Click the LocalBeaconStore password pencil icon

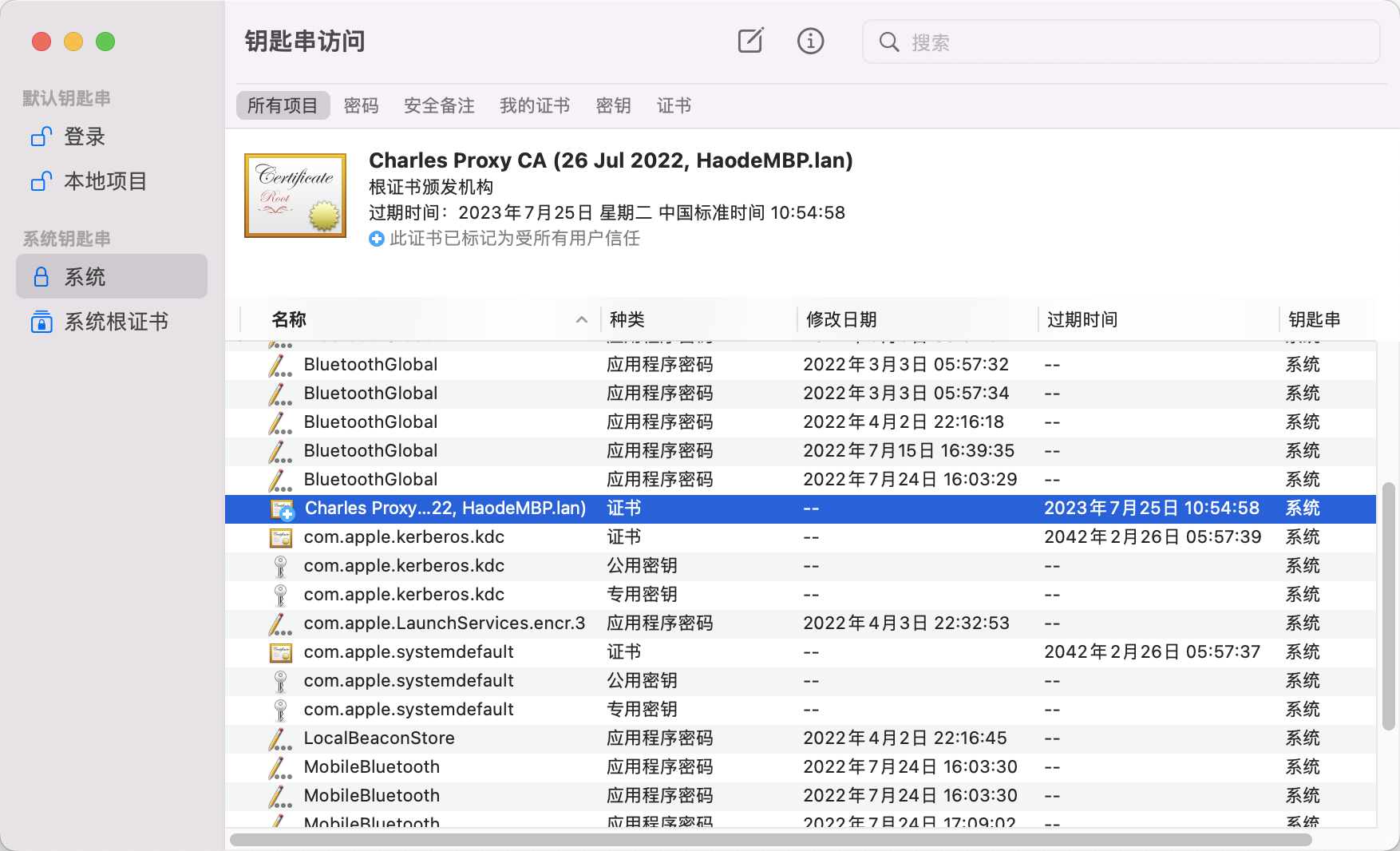[x=280, y=738]
